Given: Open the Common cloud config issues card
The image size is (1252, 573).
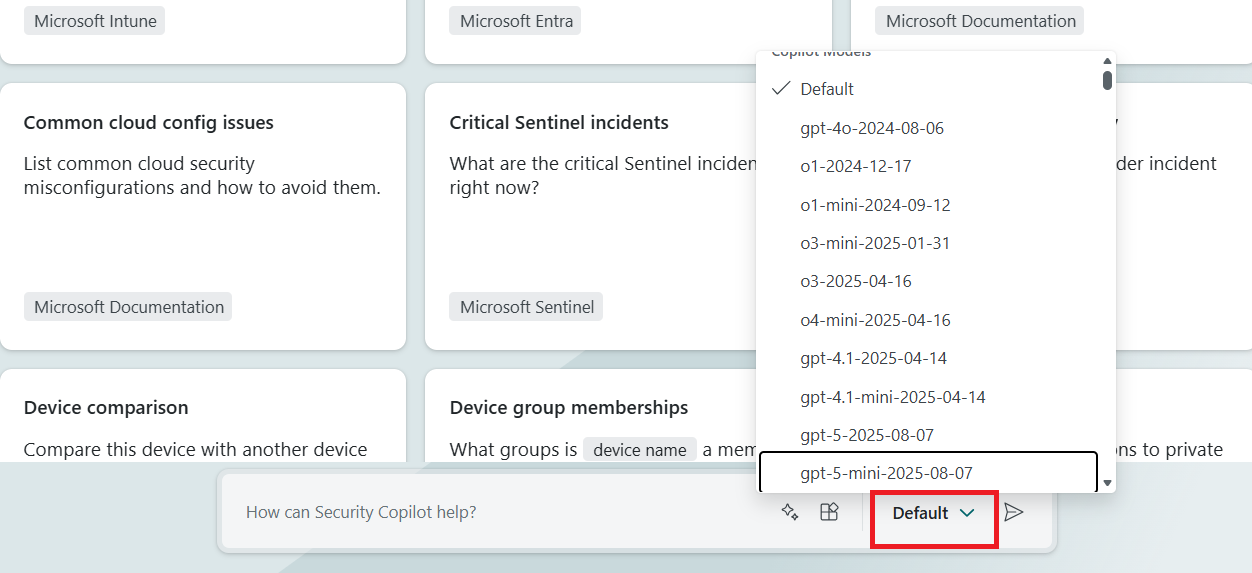Looking at the screenshot, I should pyautogui.click(x=203, y=216).
